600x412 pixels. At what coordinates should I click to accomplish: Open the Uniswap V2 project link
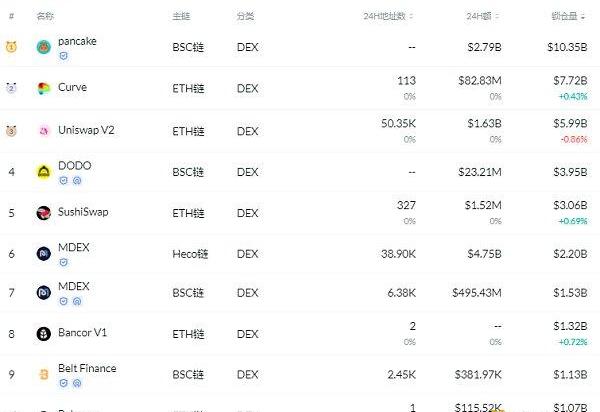86,130
